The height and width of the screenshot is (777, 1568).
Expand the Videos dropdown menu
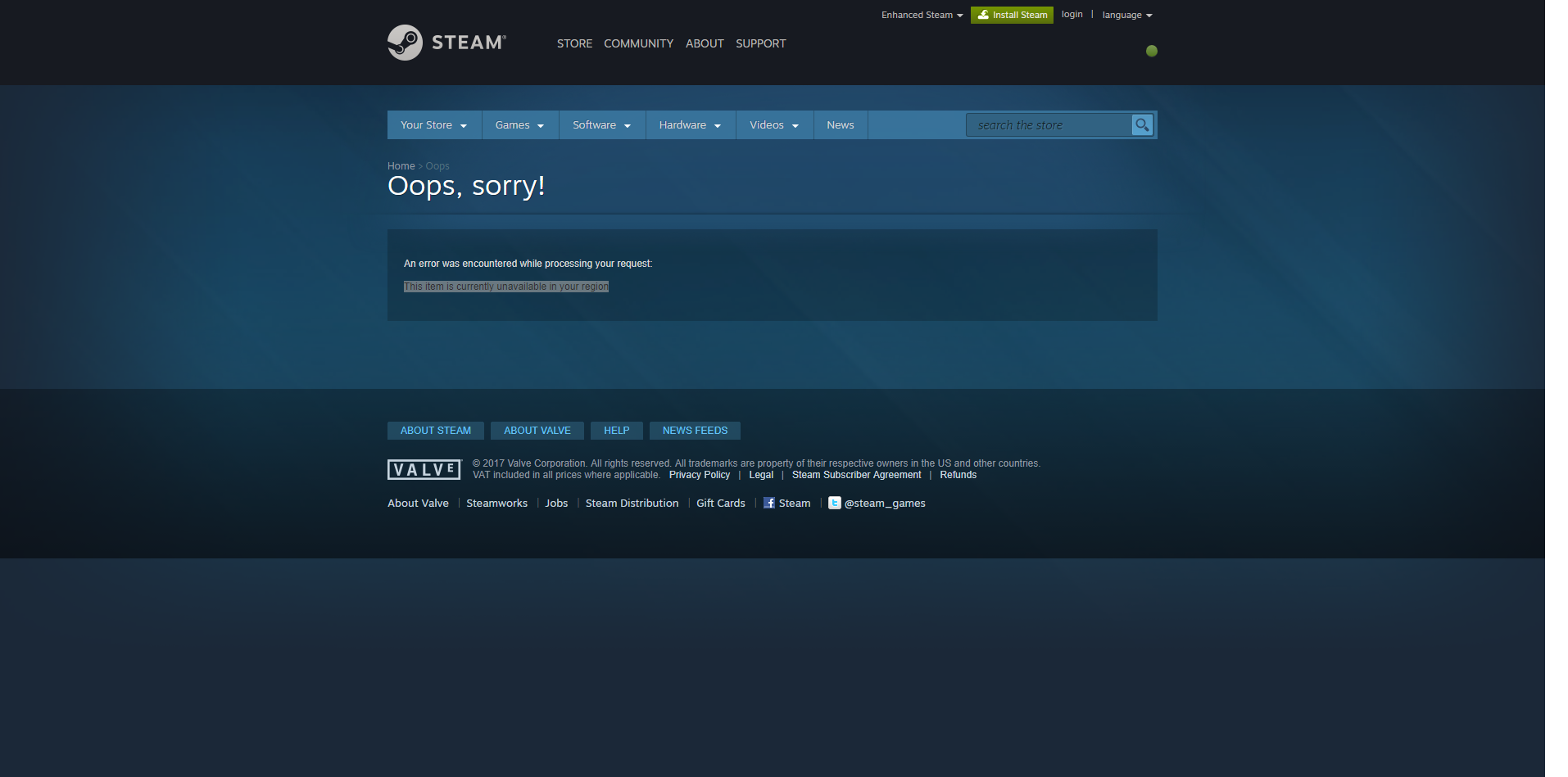point(774,124)
